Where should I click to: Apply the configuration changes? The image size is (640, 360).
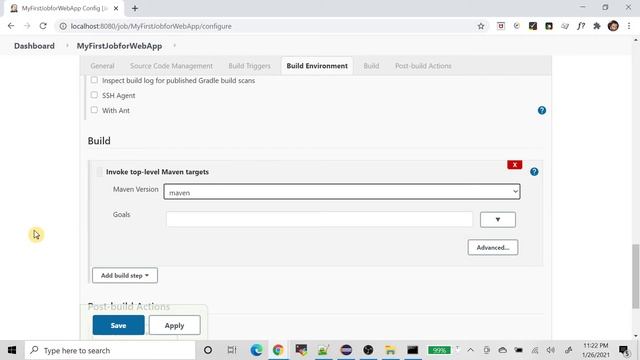click(x=175, y=325)
